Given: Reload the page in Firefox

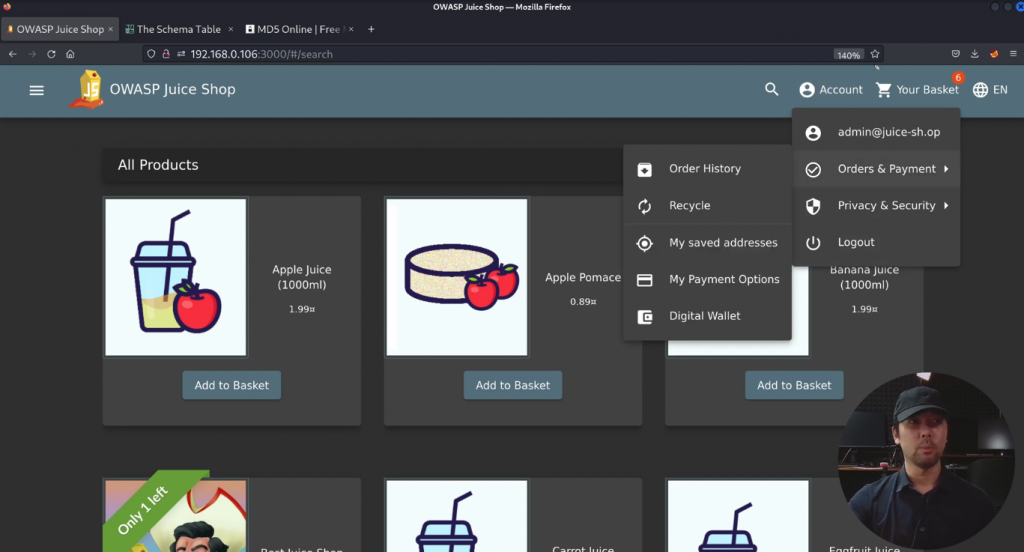Looking at the screenshot, I should (51, 54).
